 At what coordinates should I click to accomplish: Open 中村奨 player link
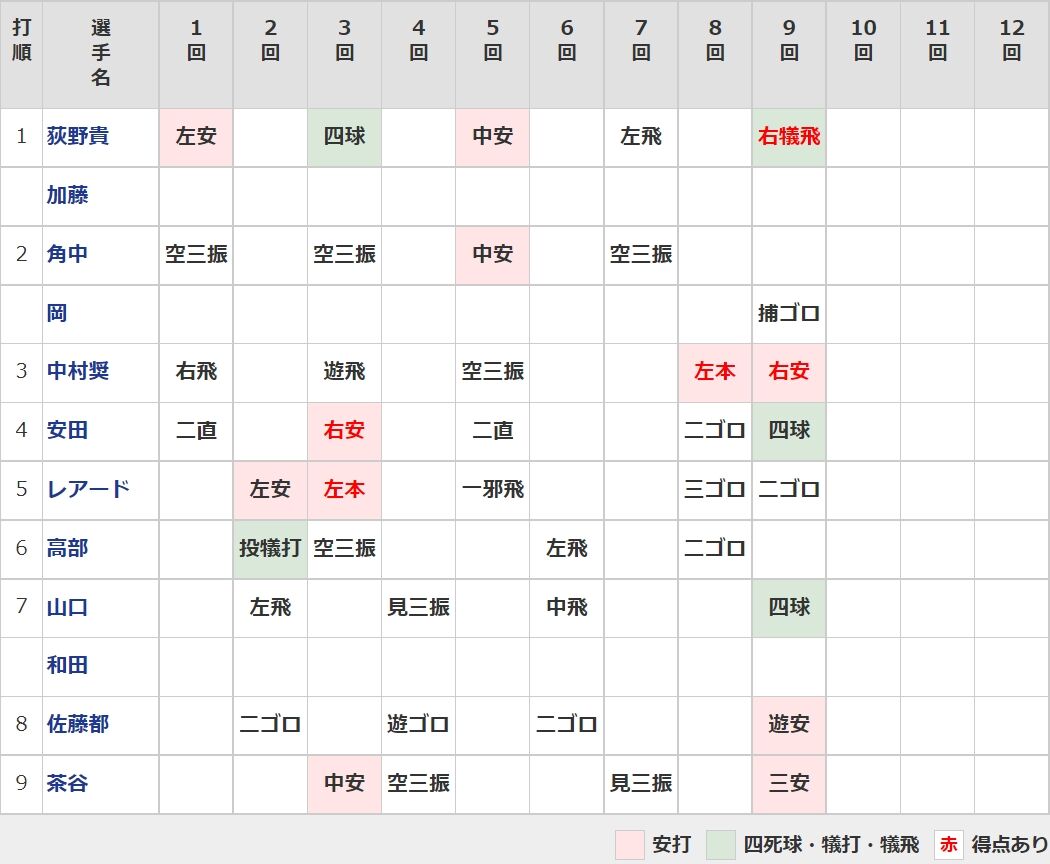click(78, 371)
